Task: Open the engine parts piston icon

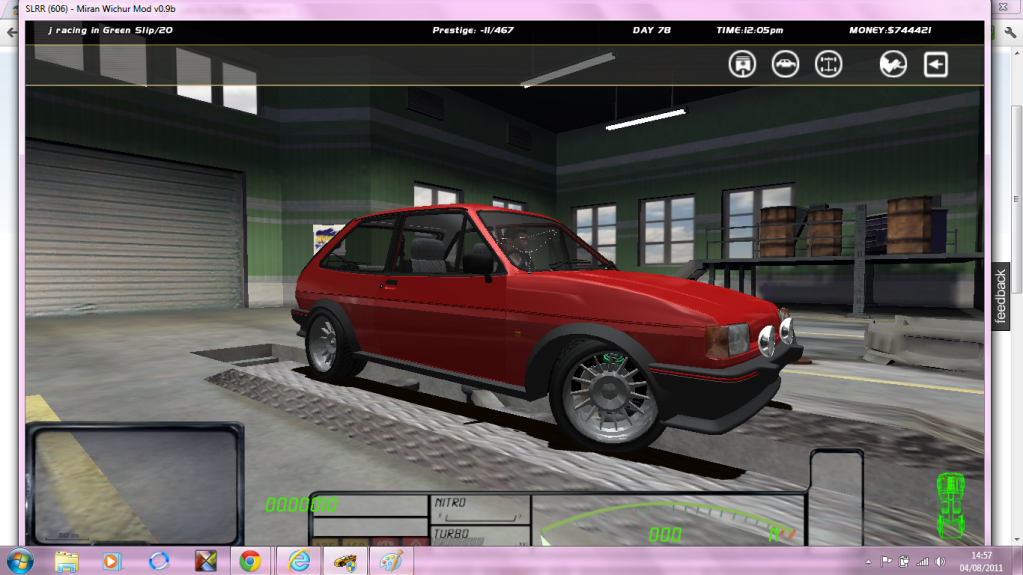Action: (x=742, y=64)
